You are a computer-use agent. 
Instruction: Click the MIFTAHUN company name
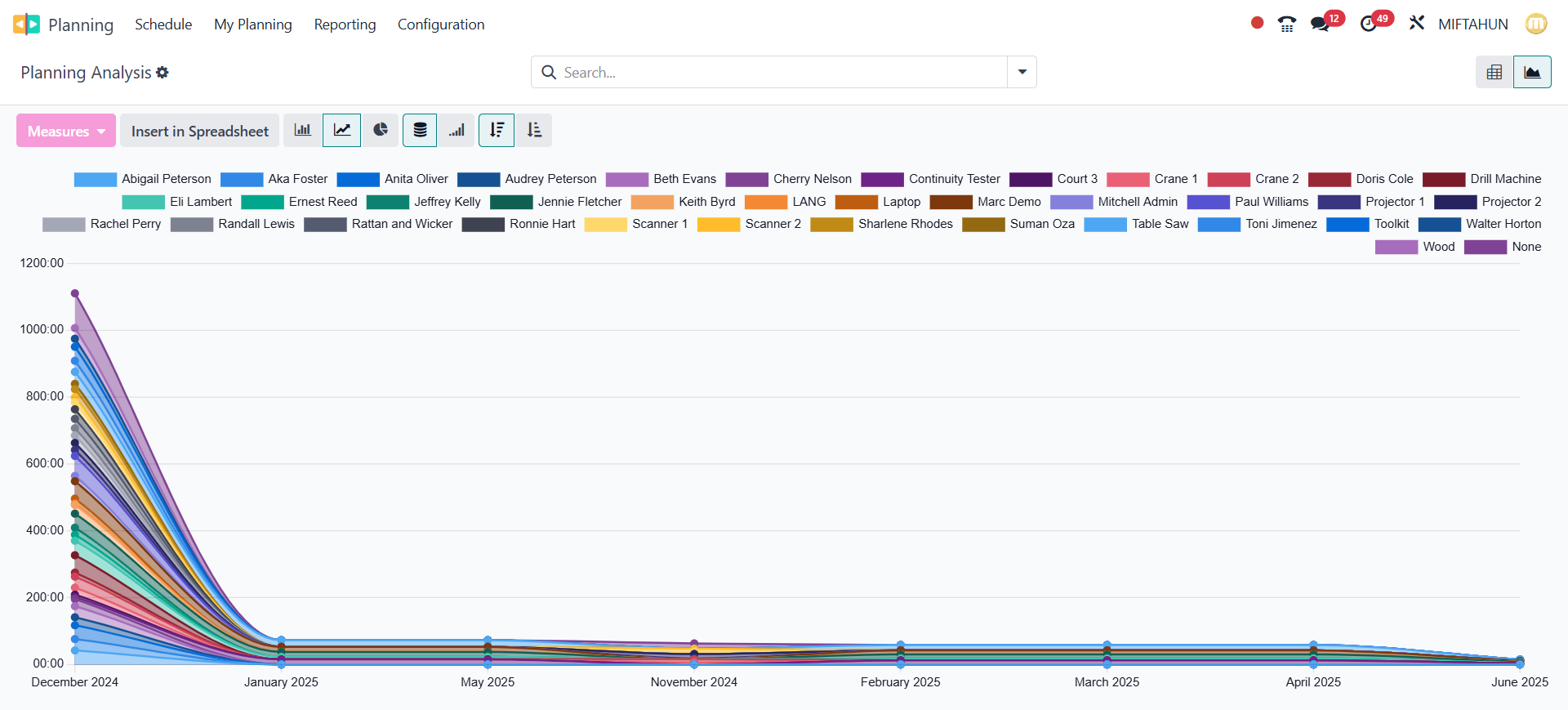pyautogui.click(x=1473, y=24)
